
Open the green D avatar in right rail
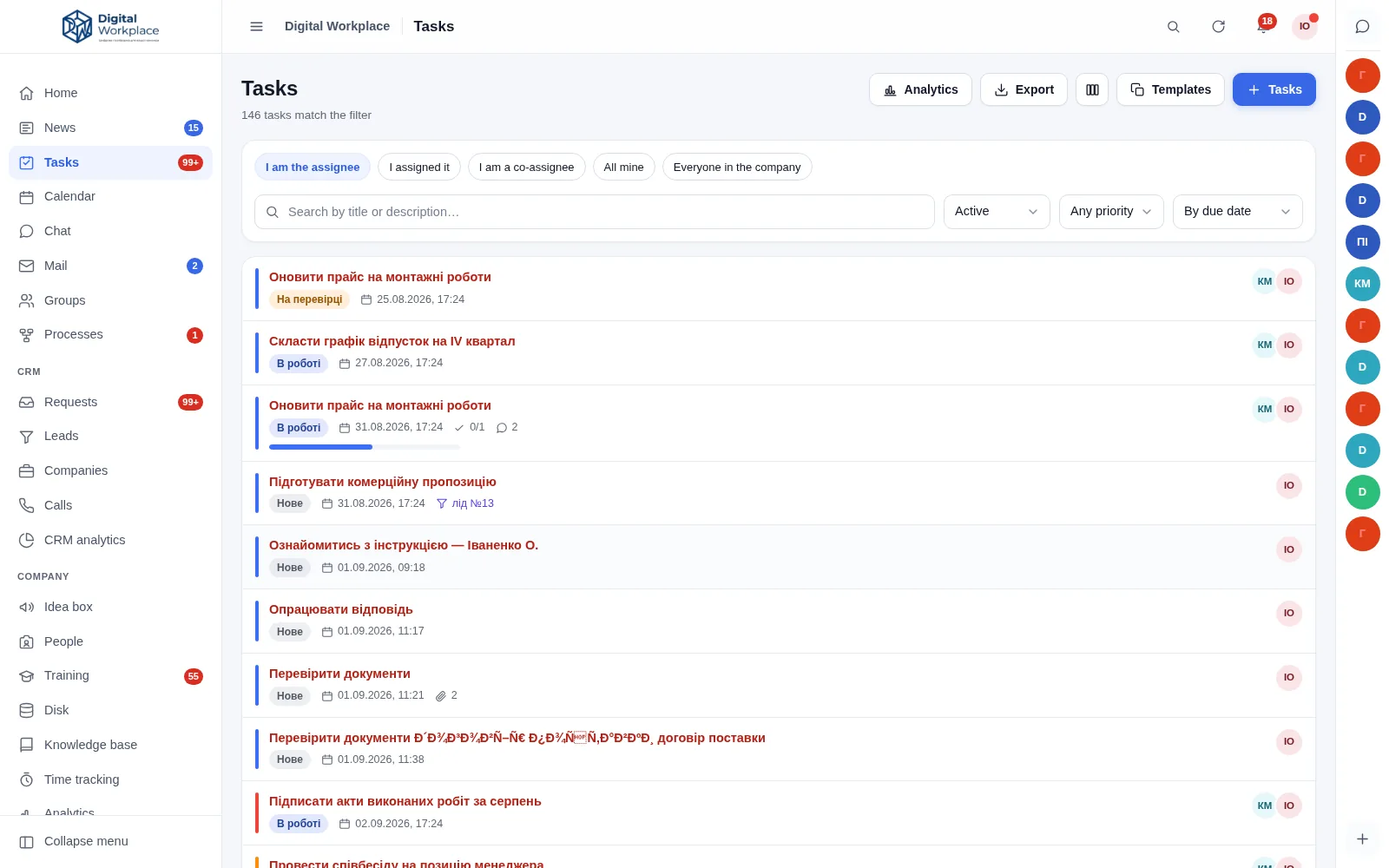1363,492
